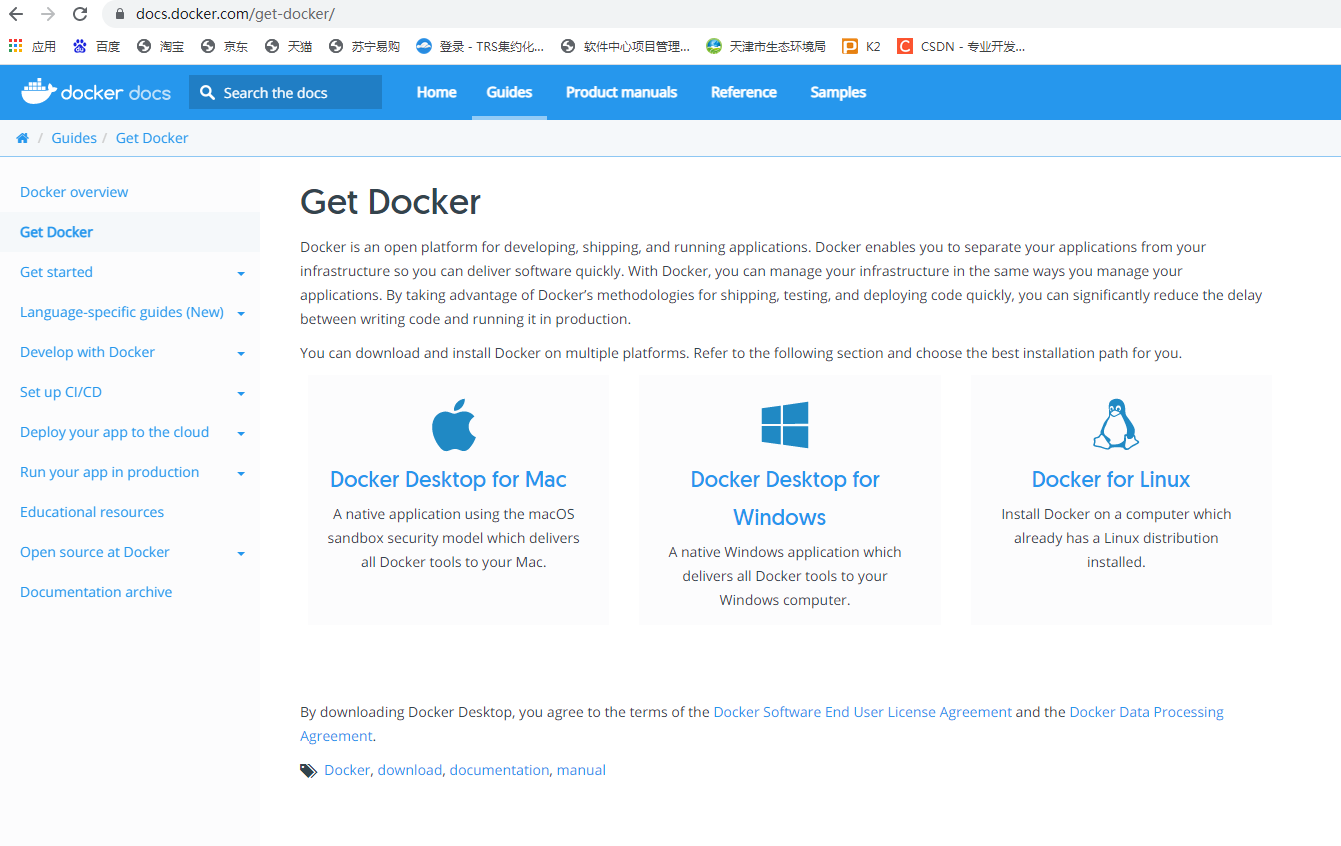Open the CSDN bookmark
Screen dimensions: 1341x846
click(x=961, y=46)
